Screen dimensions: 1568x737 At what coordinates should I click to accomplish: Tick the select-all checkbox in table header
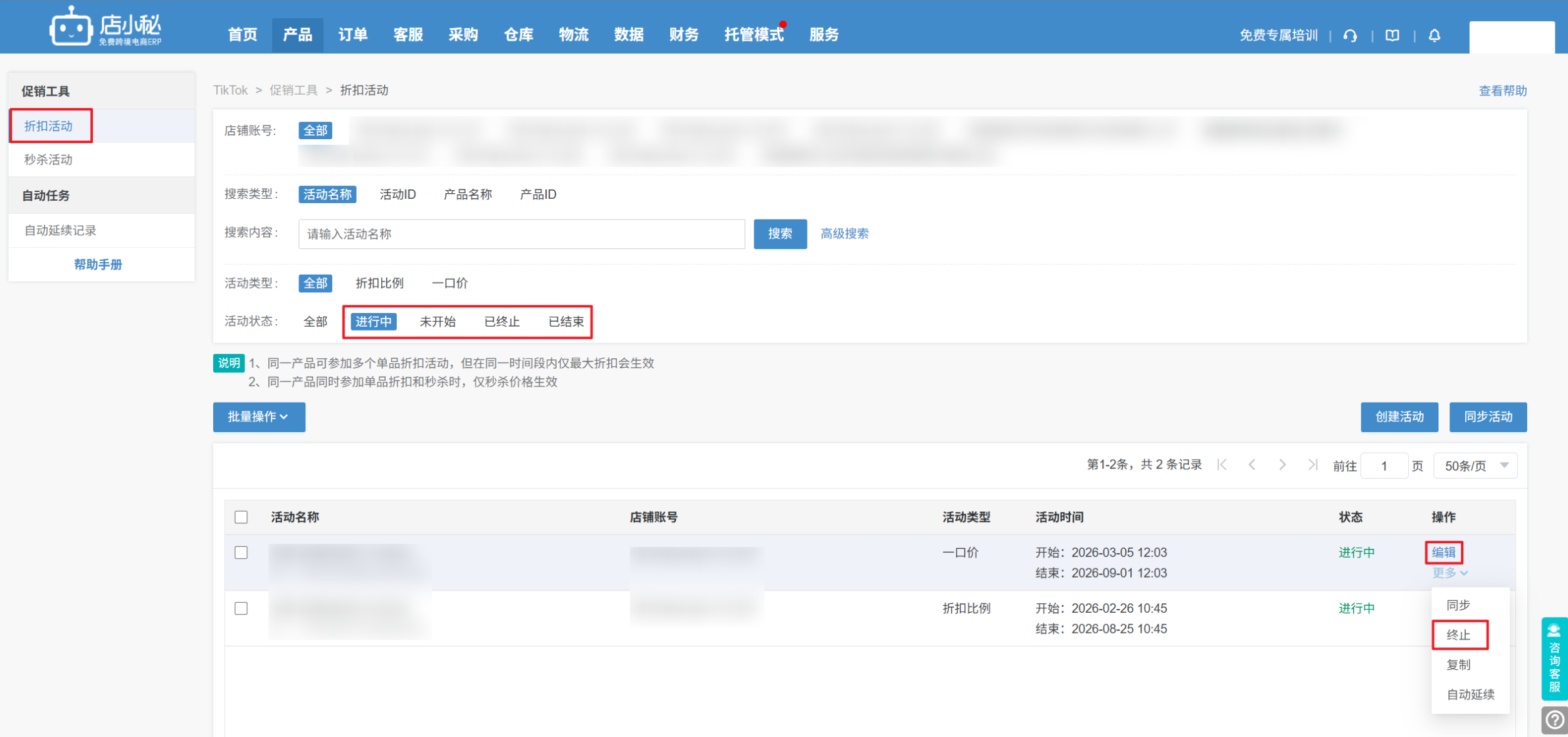click(241, 517)
